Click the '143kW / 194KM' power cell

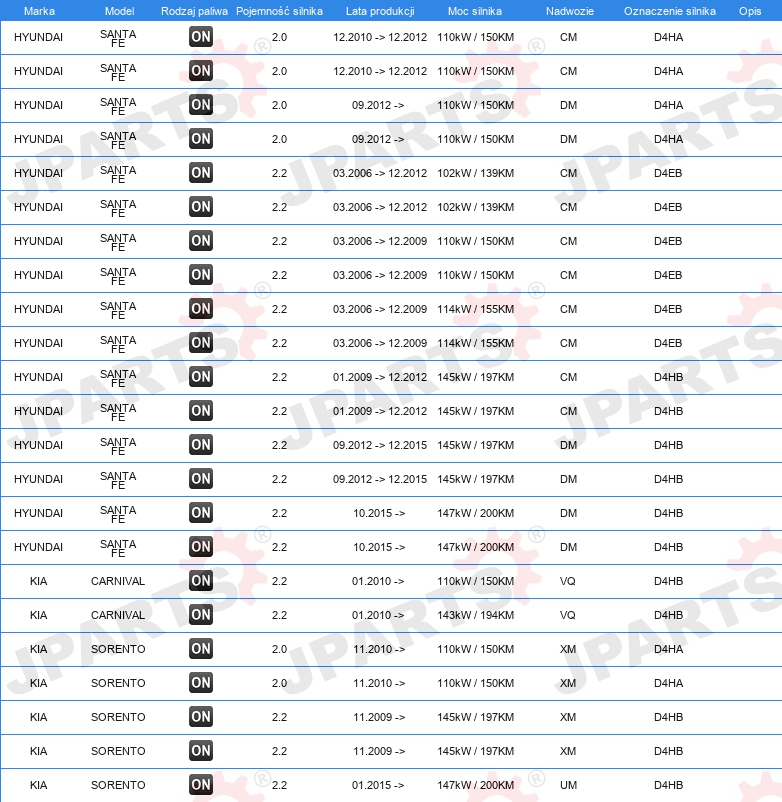click(x=476, y=615)
